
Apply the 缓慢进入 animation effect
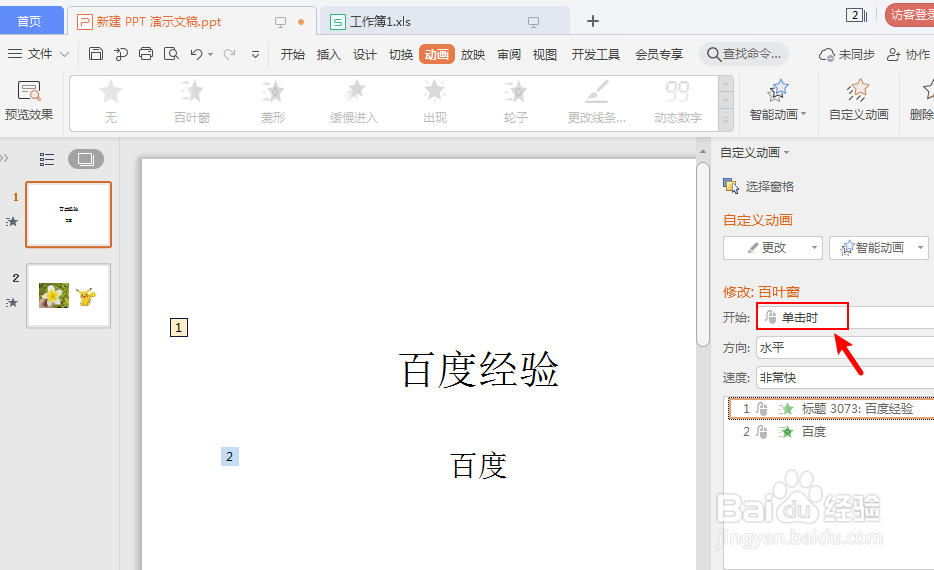tap(354, 102)
